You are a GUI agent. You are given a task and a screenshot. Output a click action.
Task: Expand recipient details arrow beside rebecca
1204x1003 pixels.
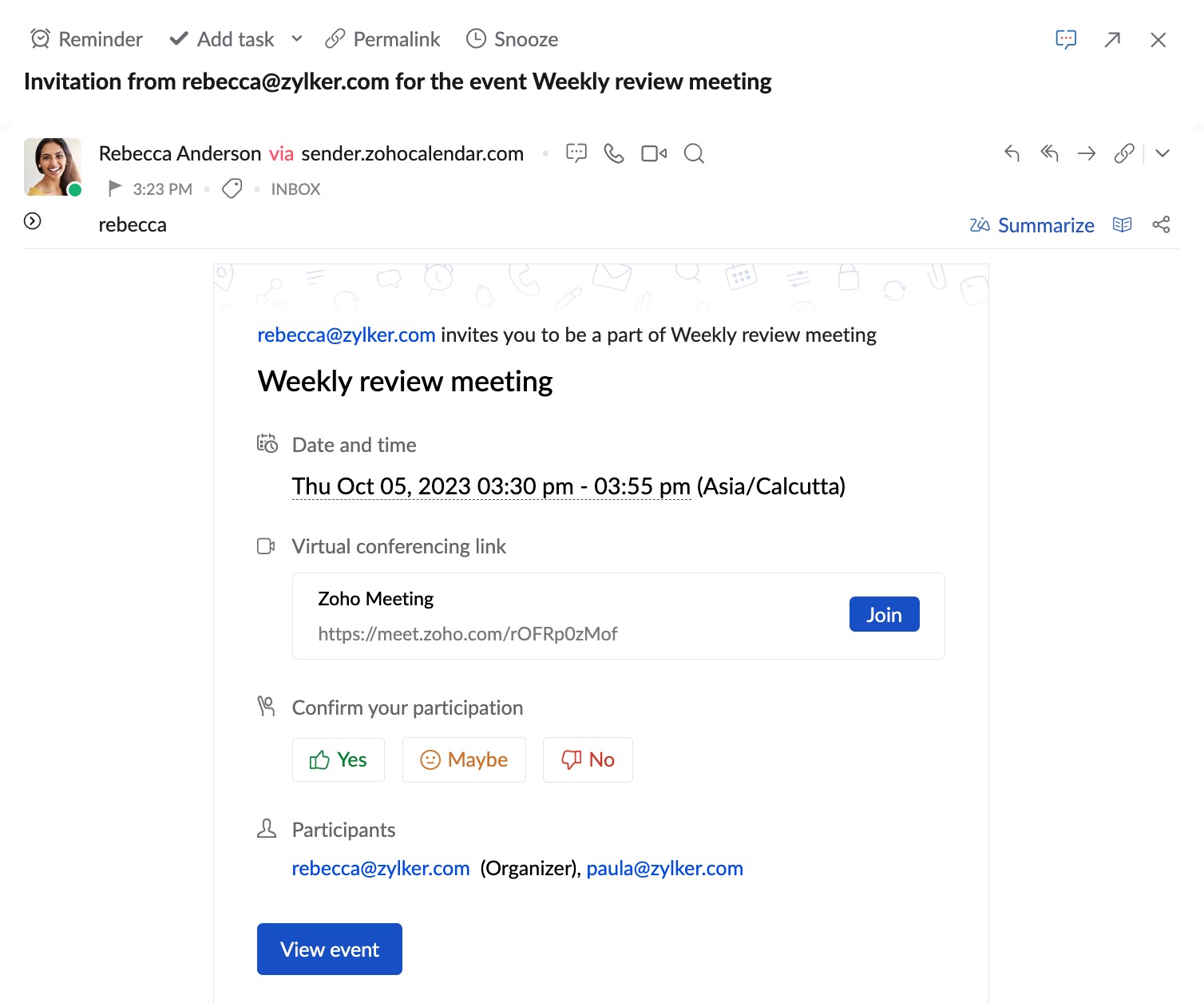click(x=33, y=221)
